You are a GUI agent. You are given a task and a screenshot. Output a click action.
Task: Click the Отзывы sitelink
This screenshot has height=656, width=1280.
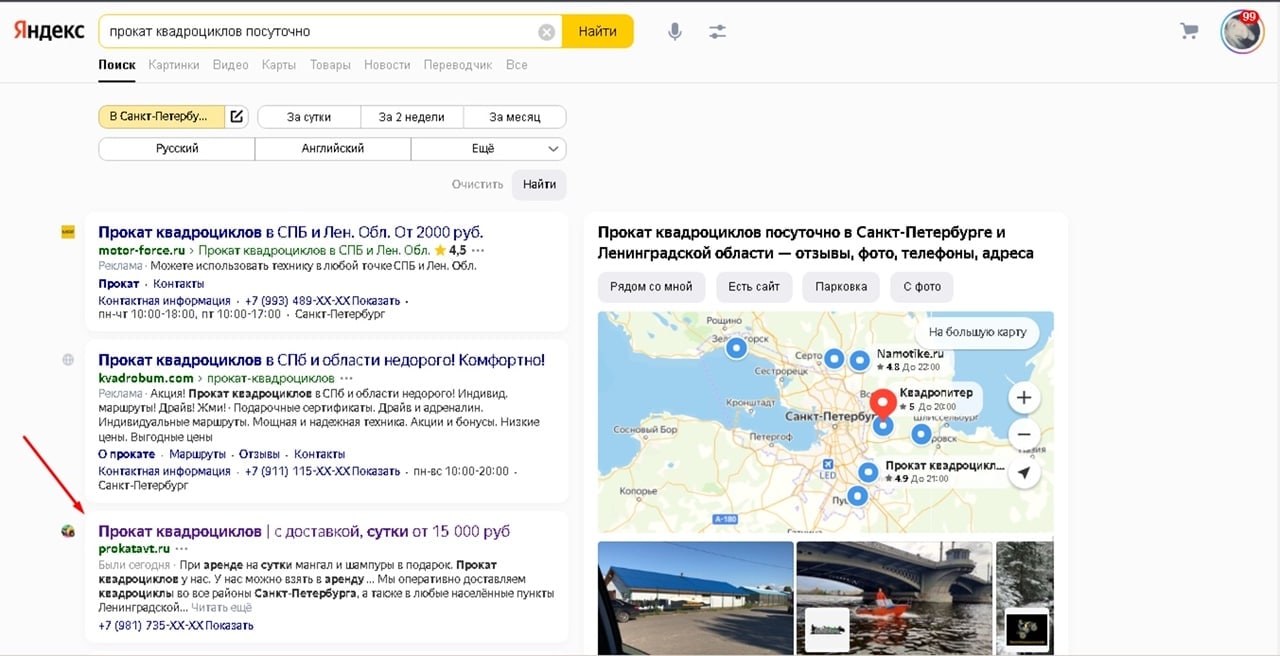(x=260, y=455)
